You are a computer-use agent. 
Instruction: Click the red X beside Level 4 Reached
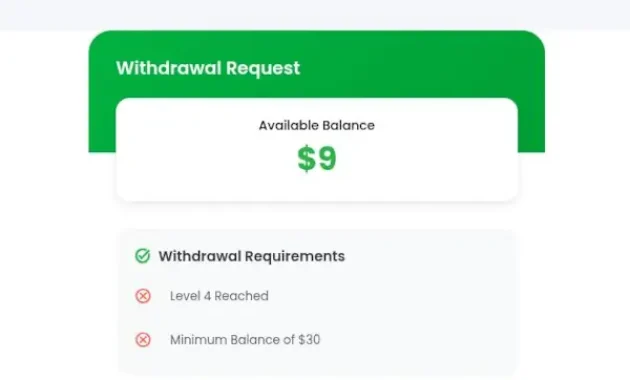click(x=143, y=296)
